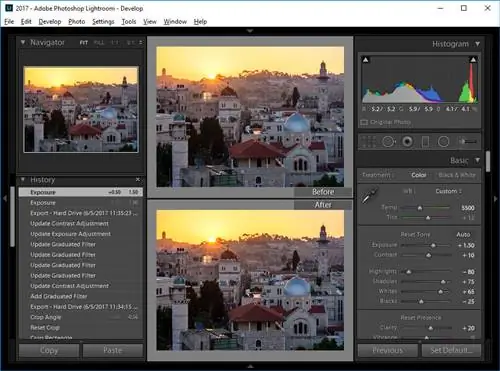500x371 pixels.
Task: Open the Navigator zoom ratio dropdown
Action: tap(140, 43)
